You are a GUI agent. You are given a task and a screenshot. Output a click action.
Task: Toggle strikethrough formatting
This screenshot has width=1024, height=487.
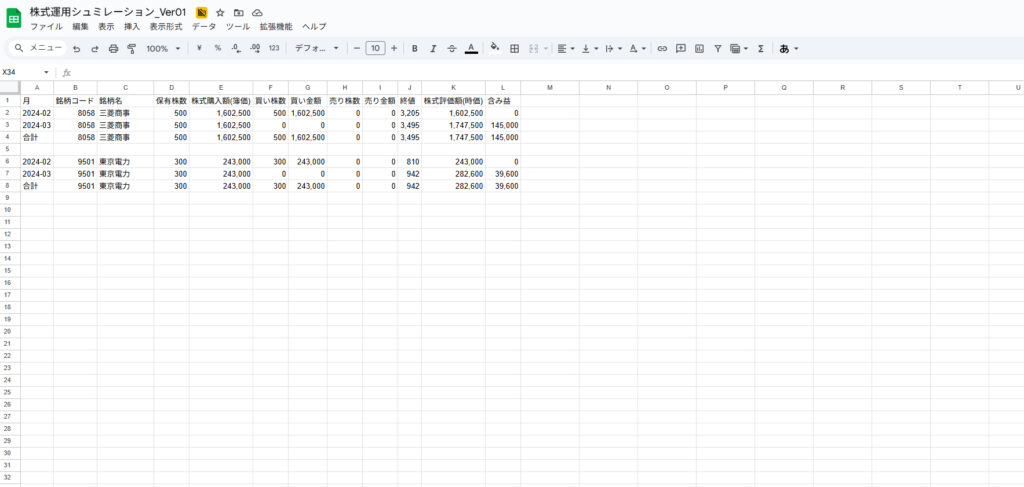tap(451, 48)
